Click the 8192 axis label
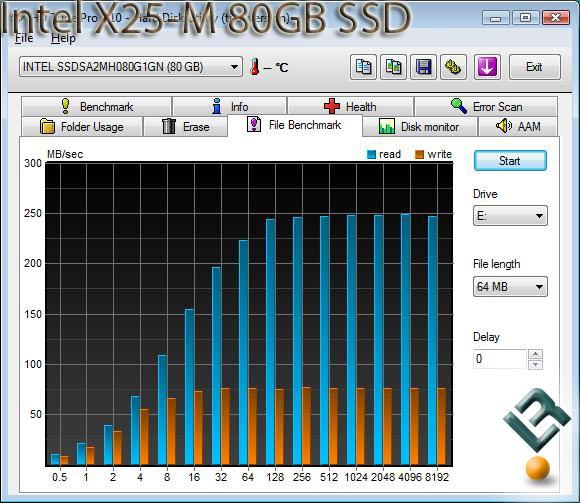580x503 pixels. (x=437, y=477)
